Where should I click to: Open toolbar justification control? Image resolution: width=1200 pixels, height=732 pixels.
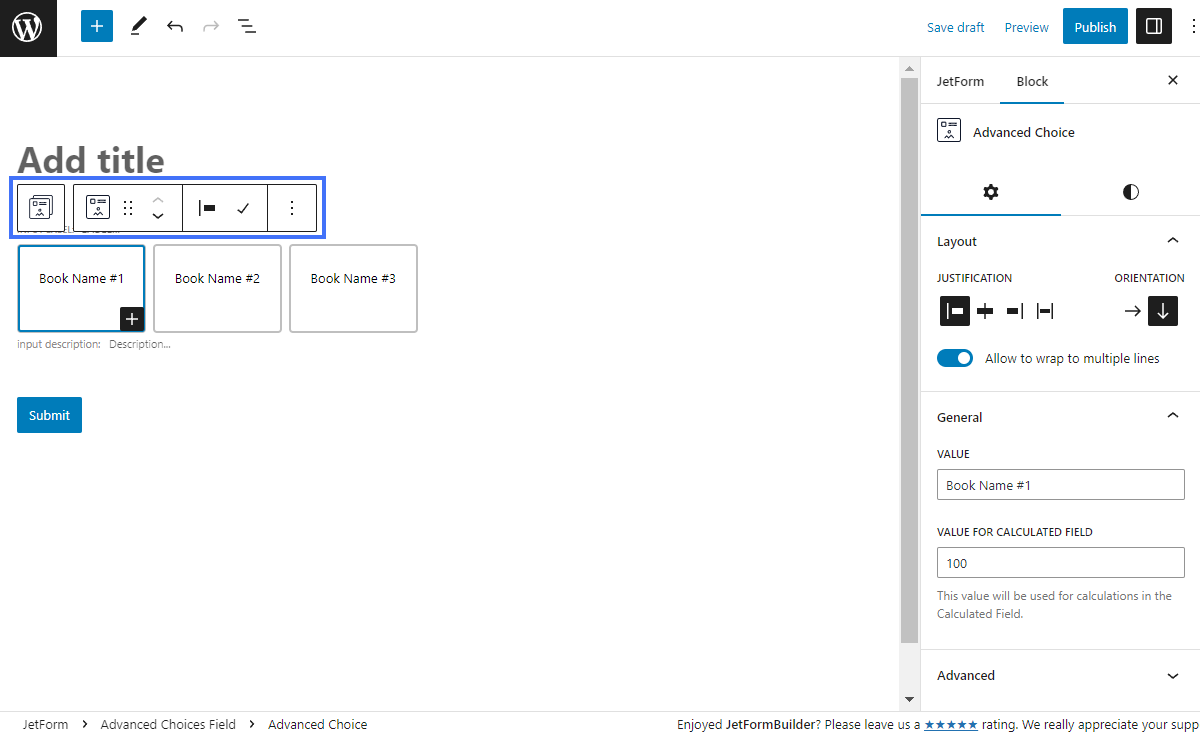207,208
